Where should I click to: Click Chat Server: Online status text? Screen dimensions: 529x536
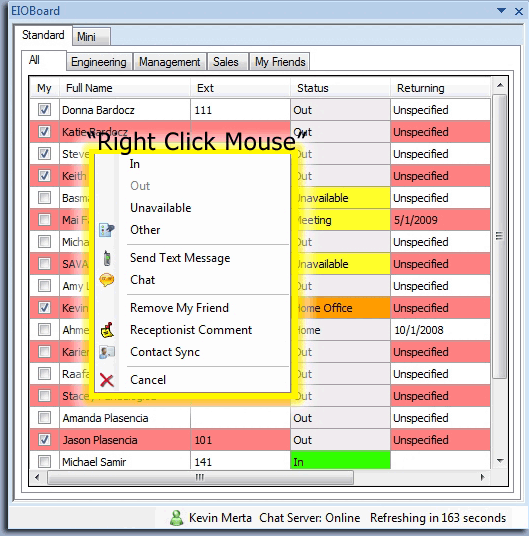point(310,518)
